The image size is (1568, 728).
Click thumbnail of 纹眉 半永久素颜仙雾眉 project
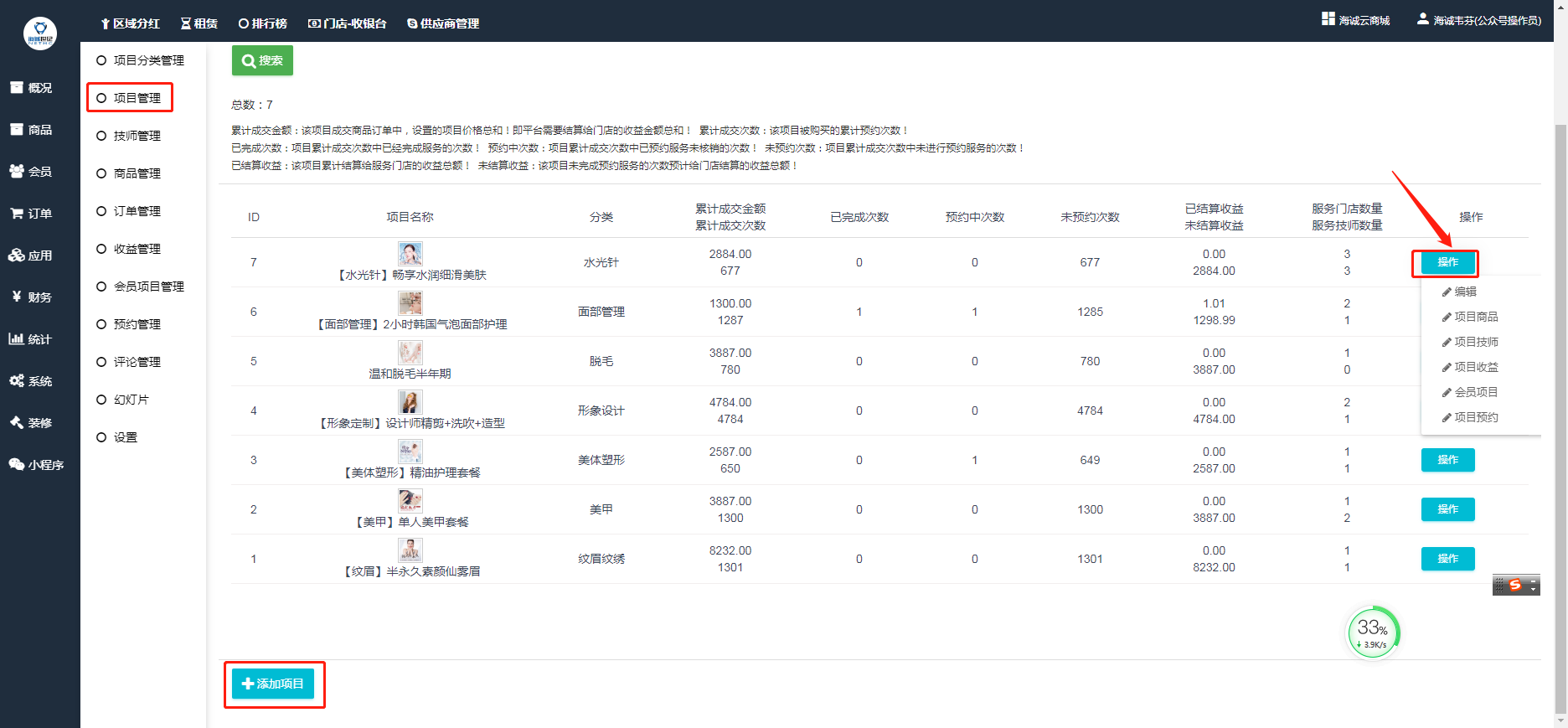click(x=410, y=550)
